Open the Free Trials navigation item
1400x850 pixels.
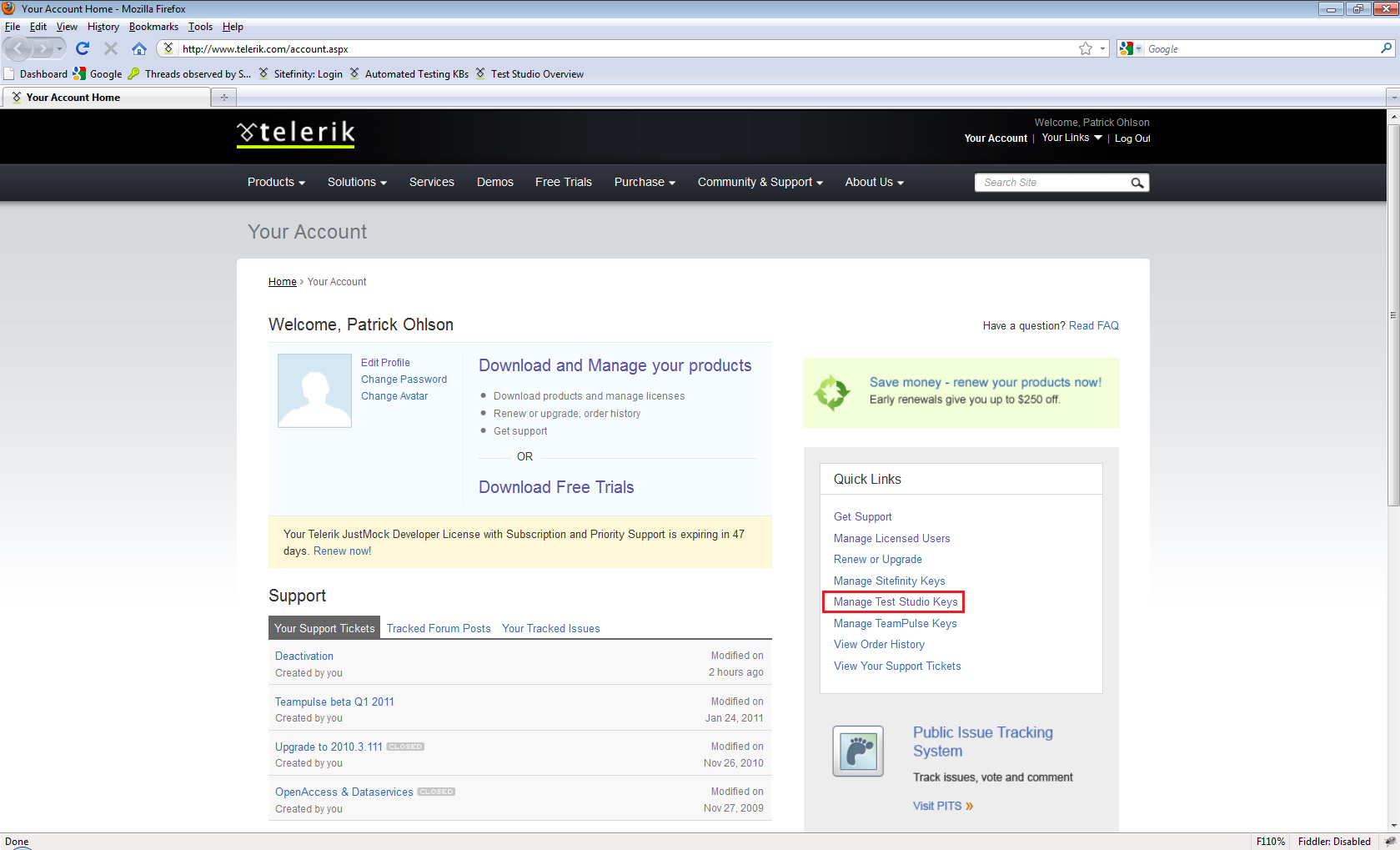click(x=564, y=182)
